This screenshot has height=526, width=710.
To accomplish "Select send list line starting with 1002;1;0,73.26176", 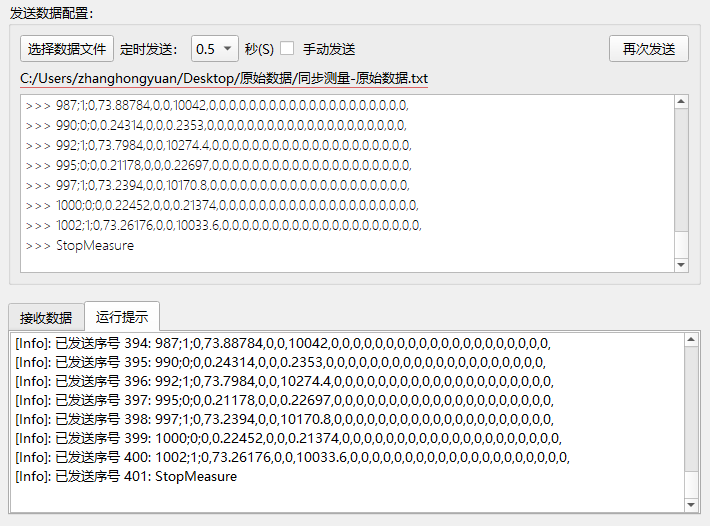I will [x=224, y=225].
